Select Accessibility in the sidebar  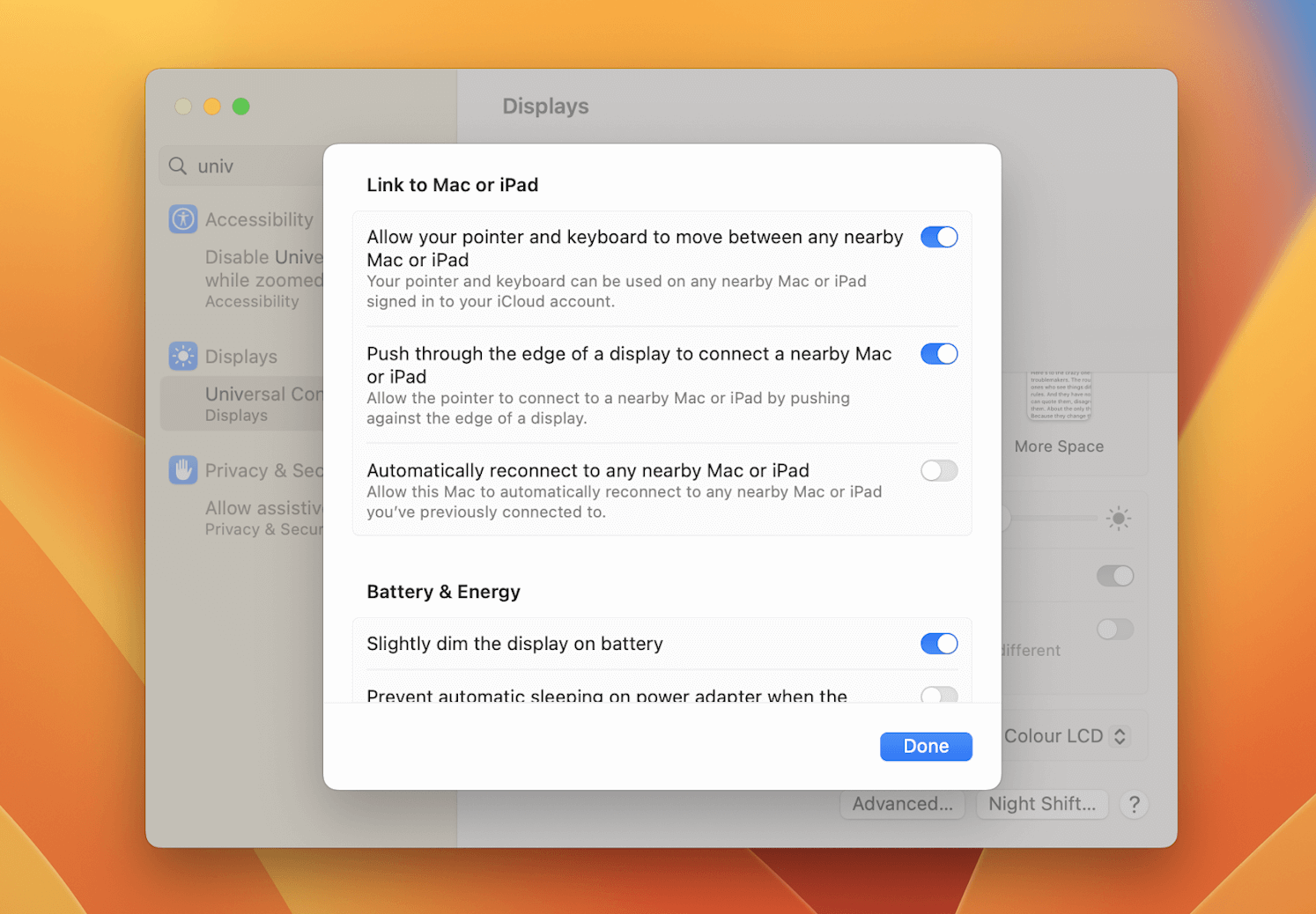[x=259, y=219]
